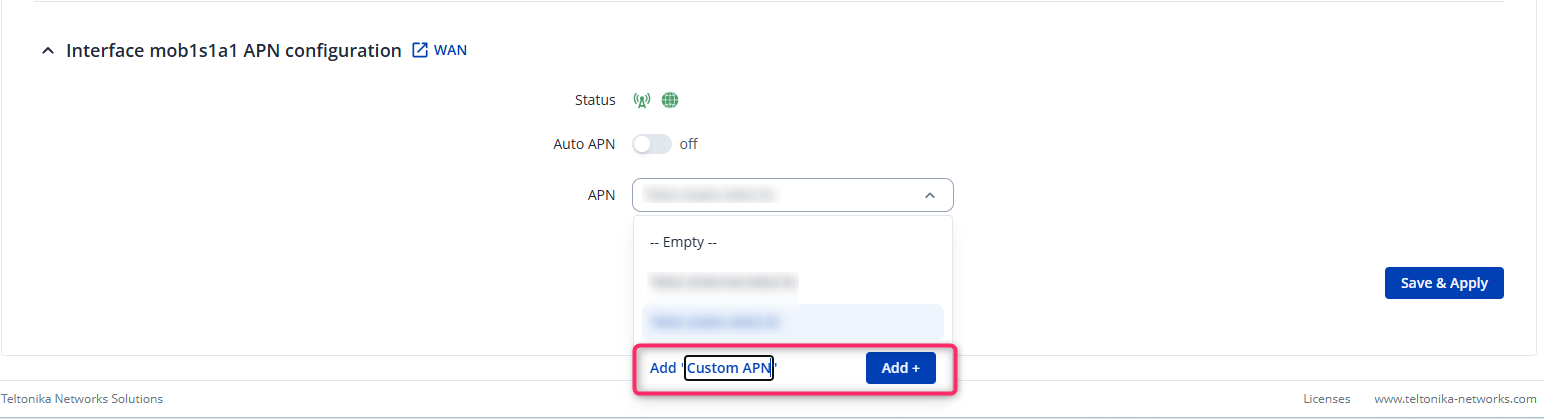Focus the Custom APN text field
1544x419 pixels.
(728, 368)
